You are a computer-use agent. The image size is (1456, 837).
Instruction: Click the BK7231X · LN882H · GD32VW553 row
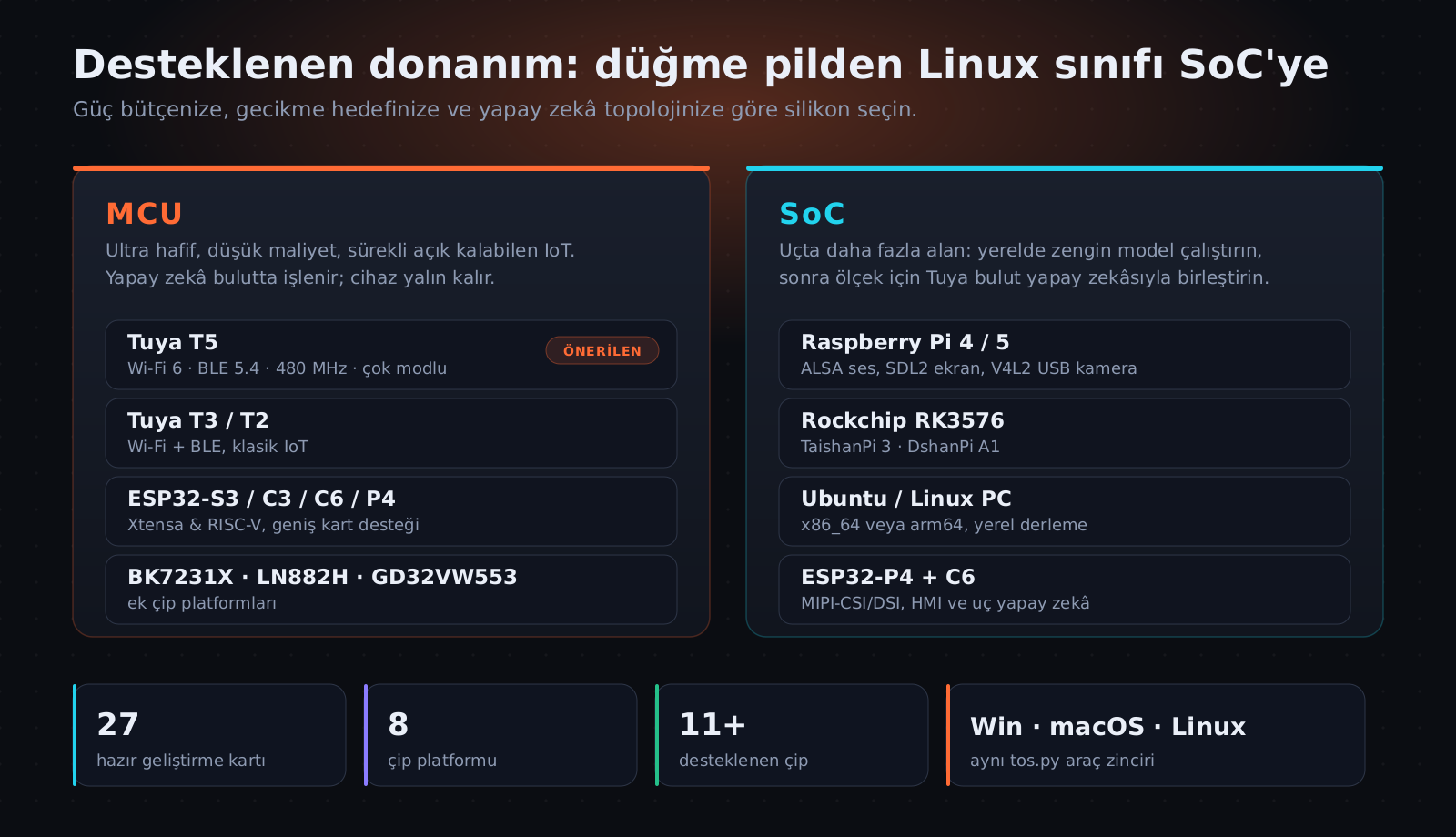click(x=391, y=590)
